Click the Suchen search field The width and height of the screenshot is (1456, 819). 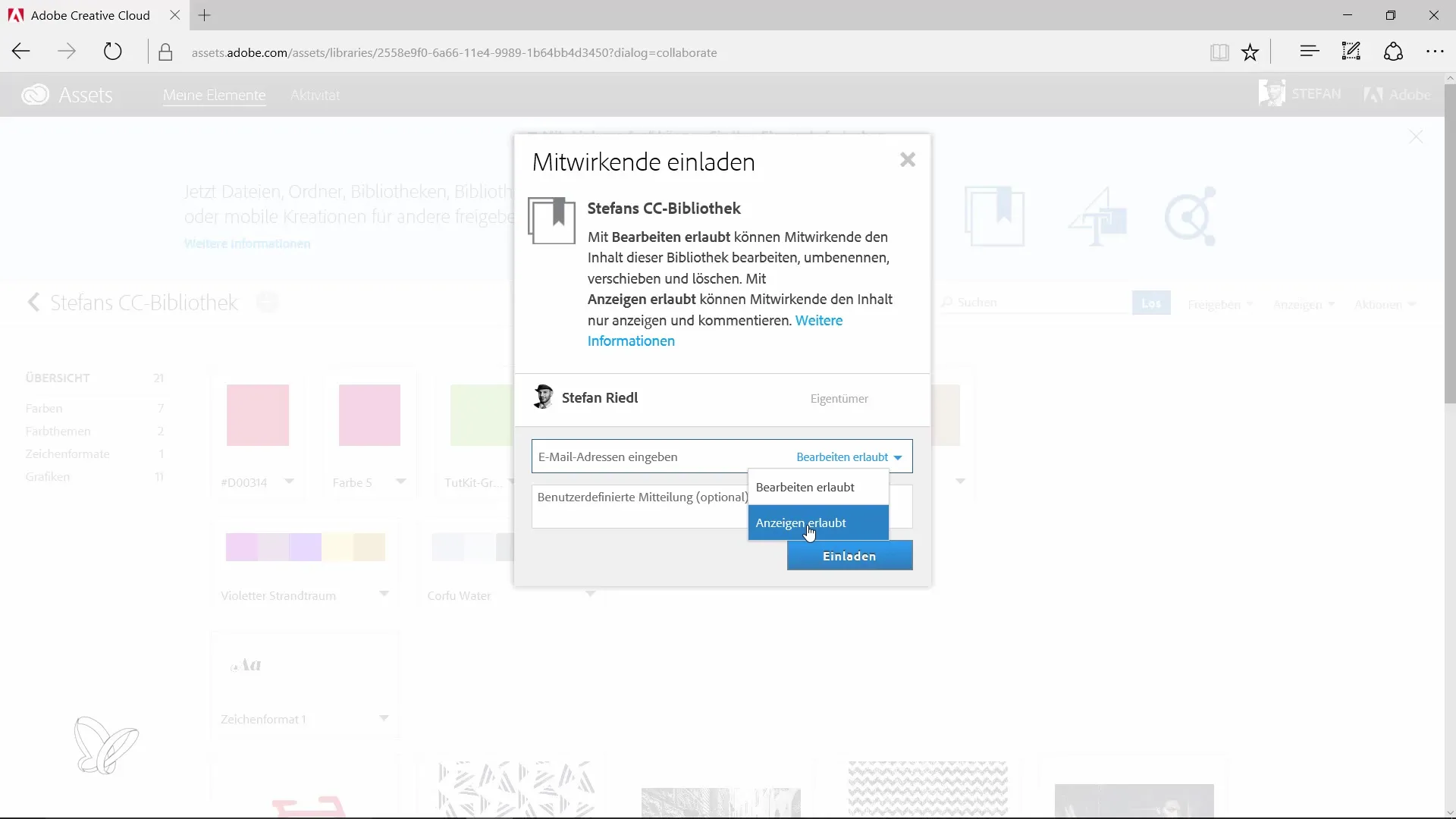coord(1035,303)
